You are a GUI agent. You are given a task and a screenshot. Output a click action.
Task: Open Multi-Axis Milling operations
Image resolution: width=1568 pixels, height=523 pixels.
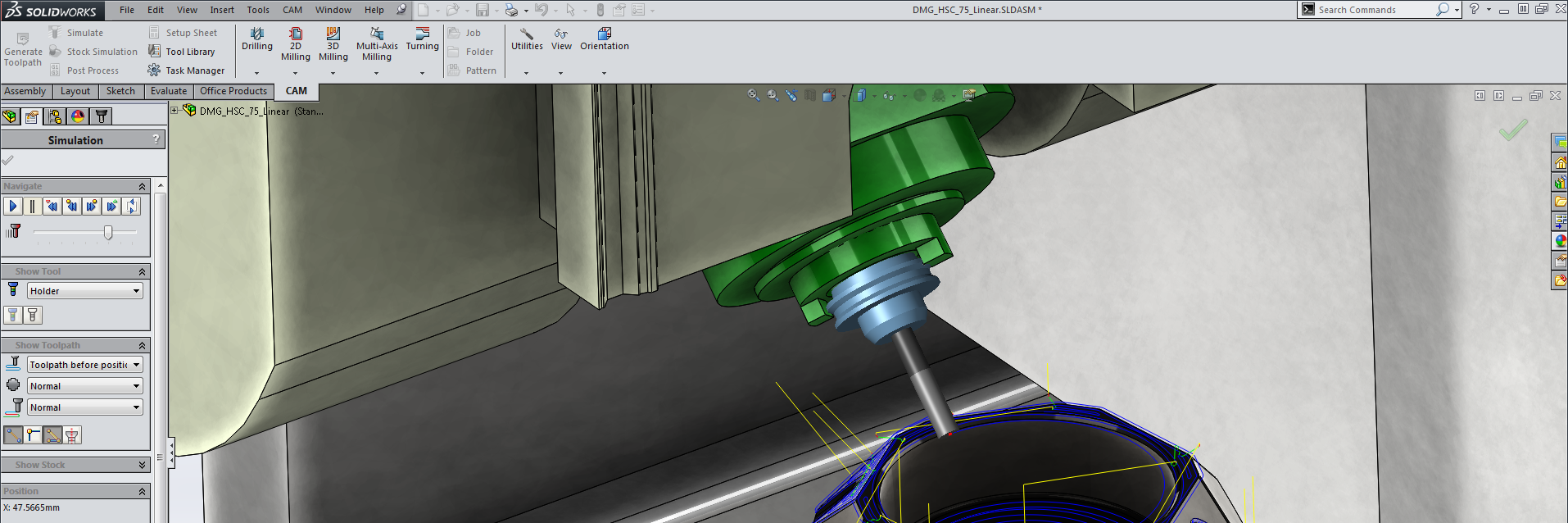coord(377,44)
